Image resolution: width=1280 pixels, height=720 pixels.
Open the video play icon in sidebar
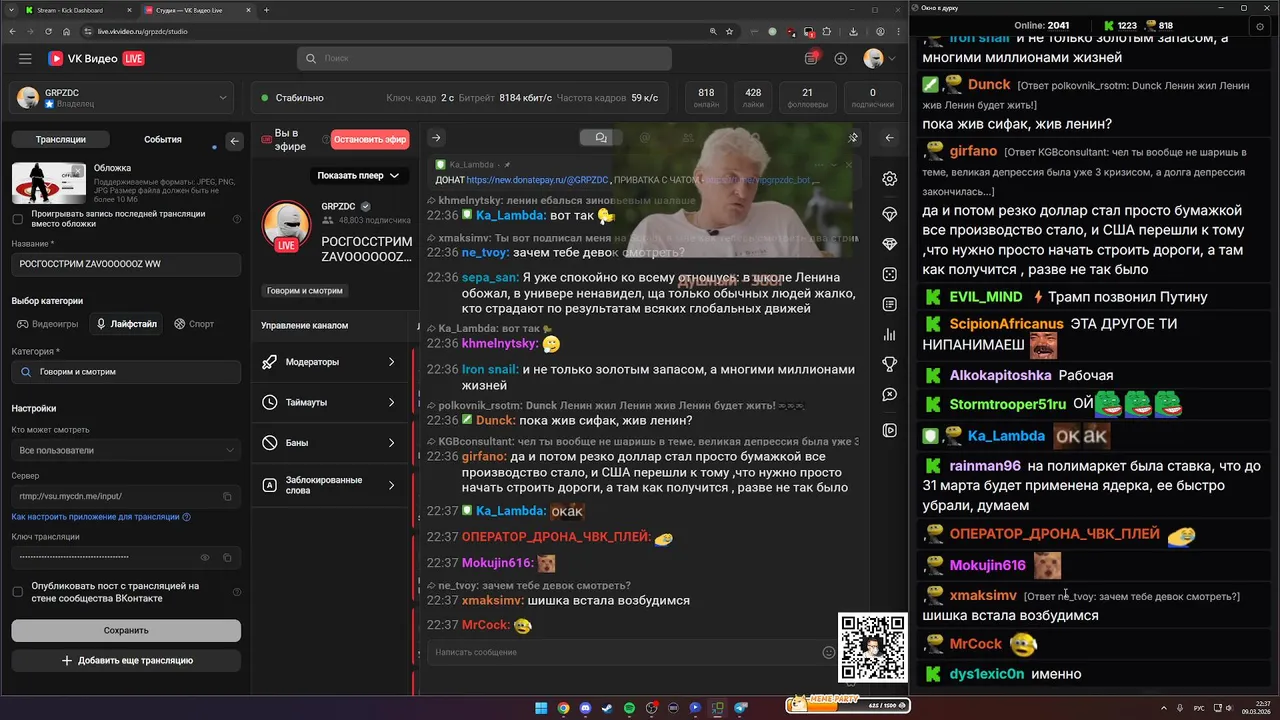click(x=890, y=430)
